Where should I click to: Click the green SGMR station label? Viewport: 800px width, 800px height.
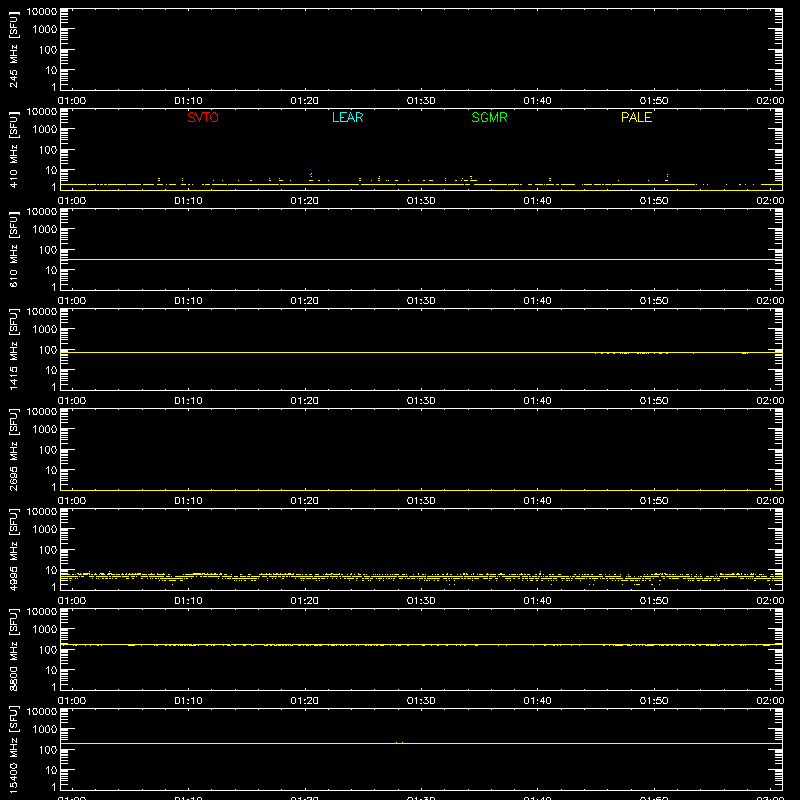tap(489, 117)
